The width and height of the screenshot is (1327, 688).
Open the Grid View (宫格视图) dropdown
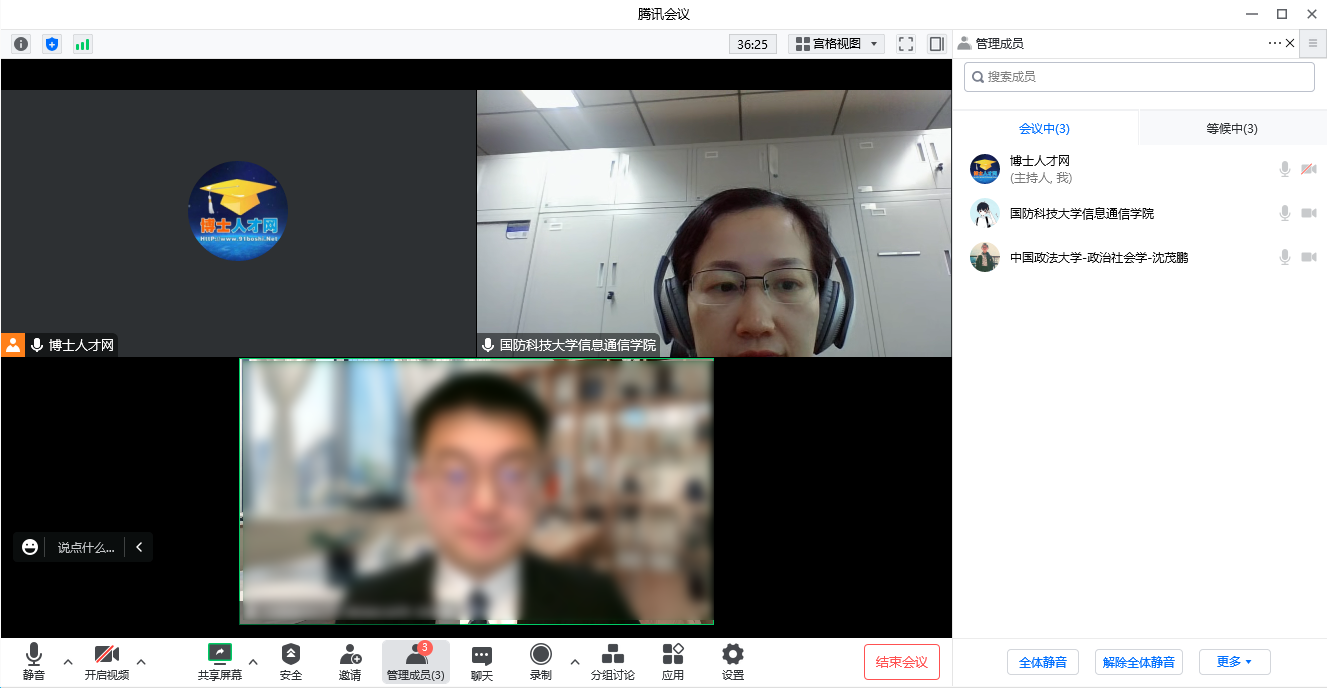836,44
